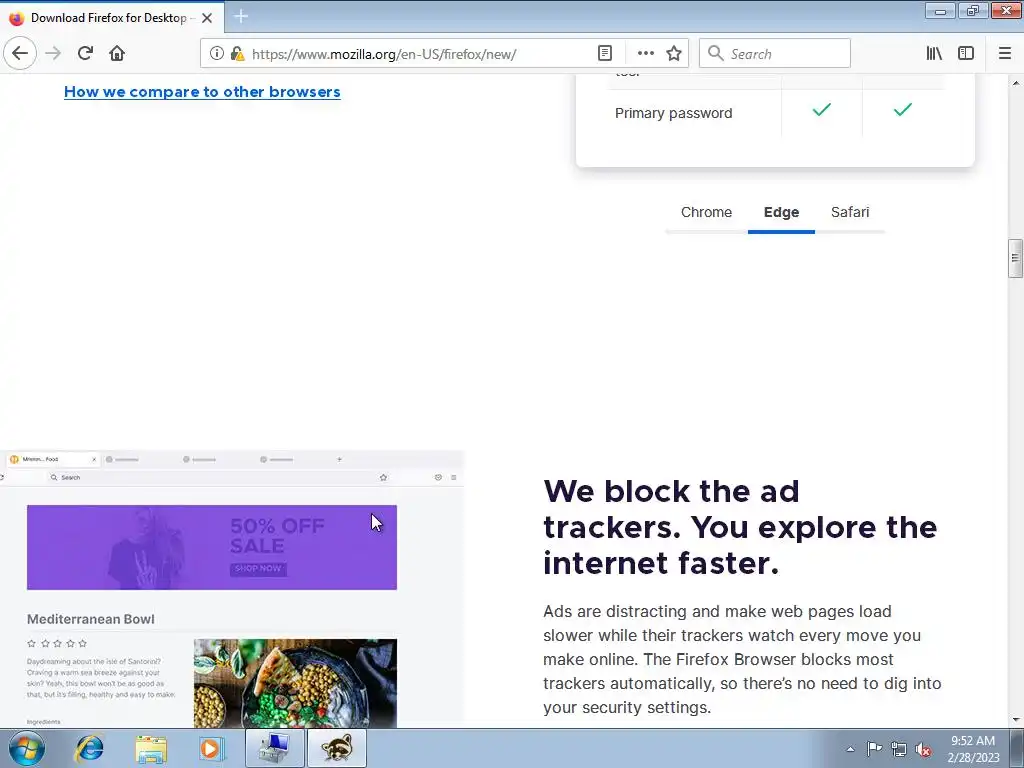The height and width of the screenshot is (768, 1024).
Task: Click the We block the ad trackers heading
Action: 740,527
